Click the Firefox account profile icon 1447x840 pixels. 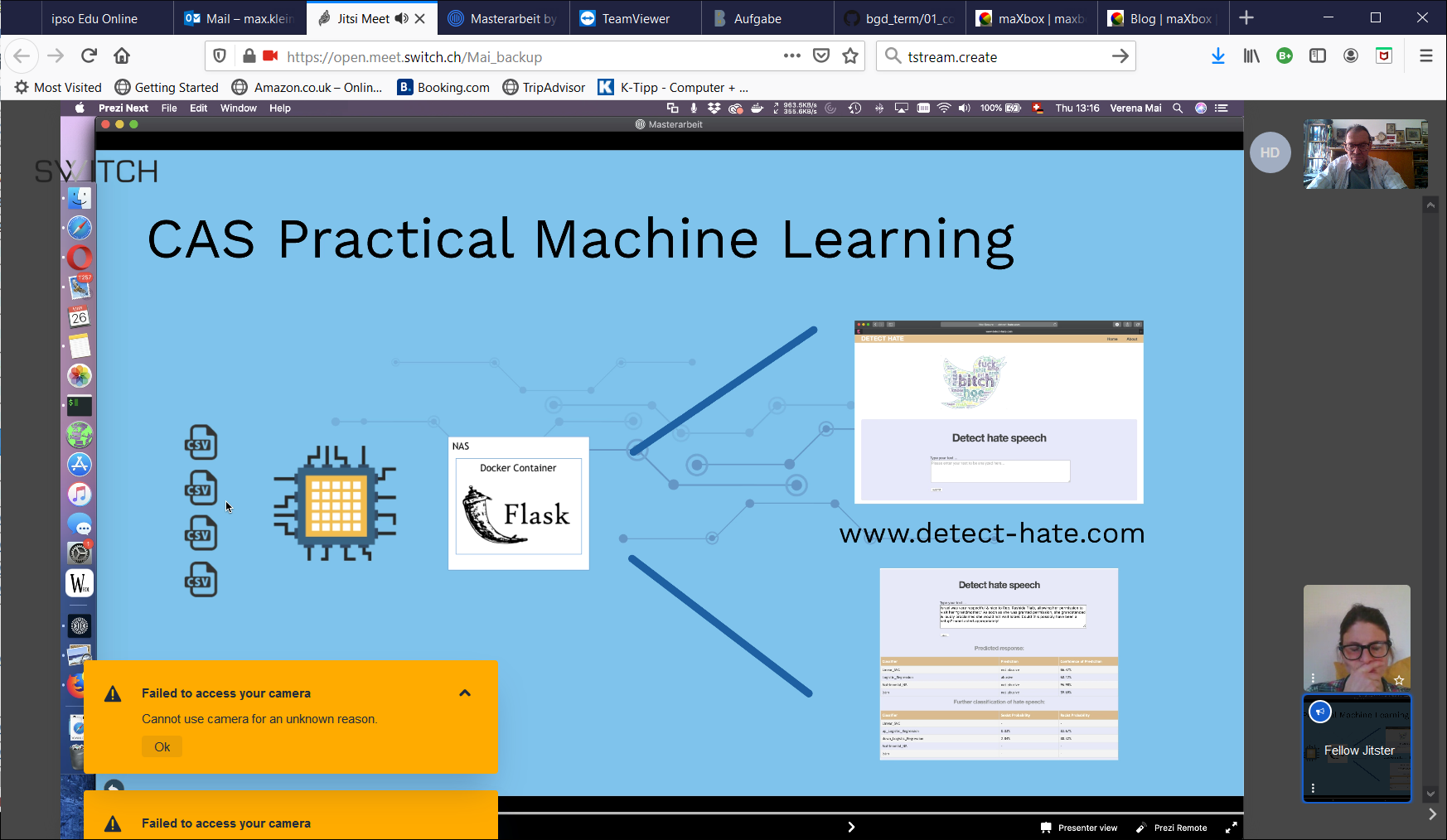click(x=1351, y=56)
